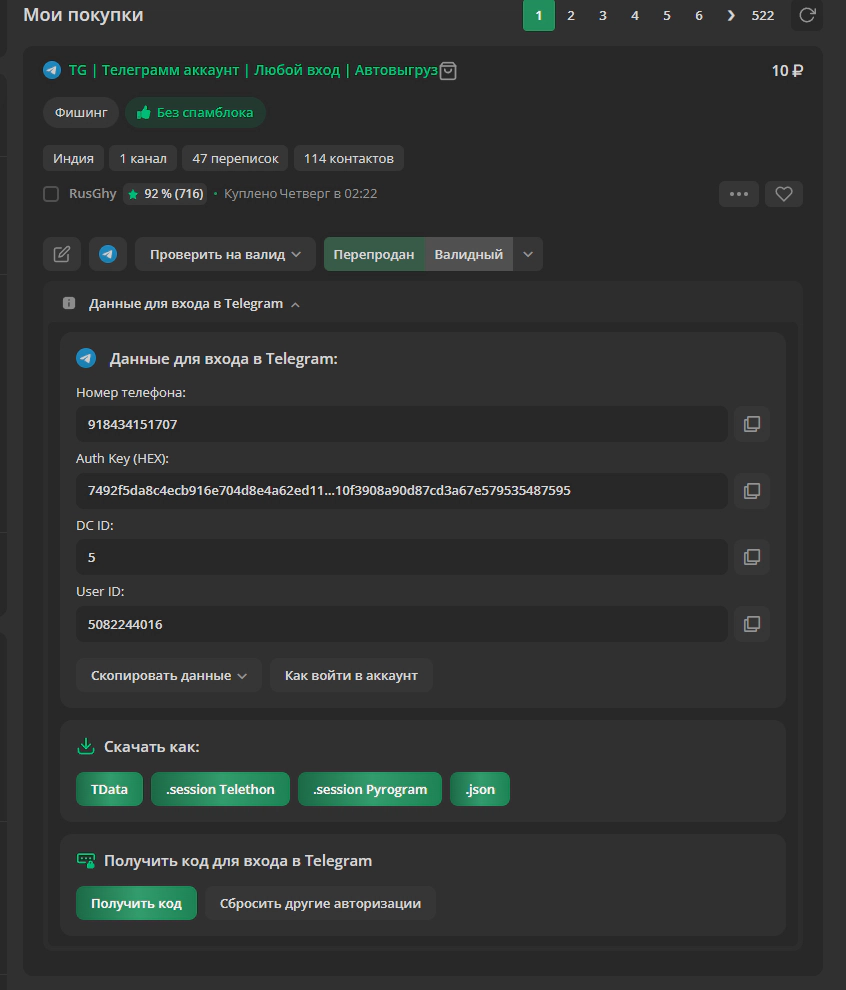Click the Индия tag
846x990 pixels.
pyautogui.click(x=73, y=158)
